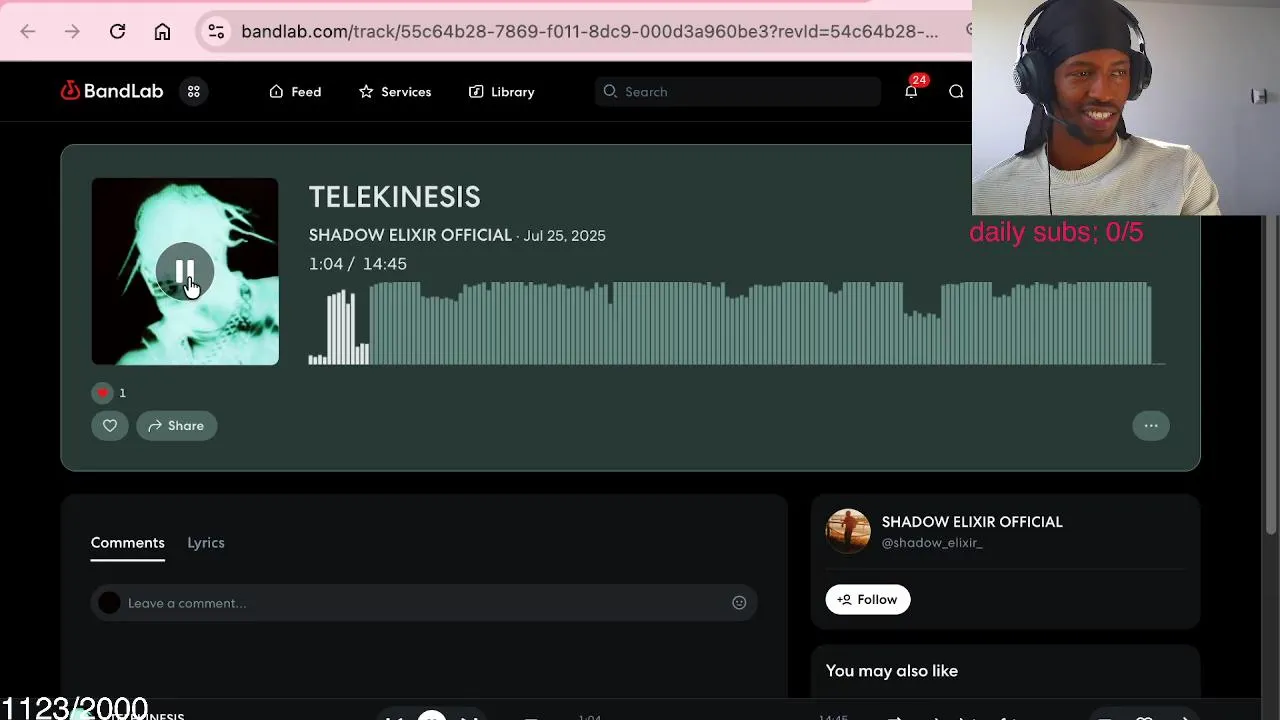Viewport: 1280px width, 720px height.
Task: Go to the Feed tab
Action: pyautogui.click(x=295, y=91)
